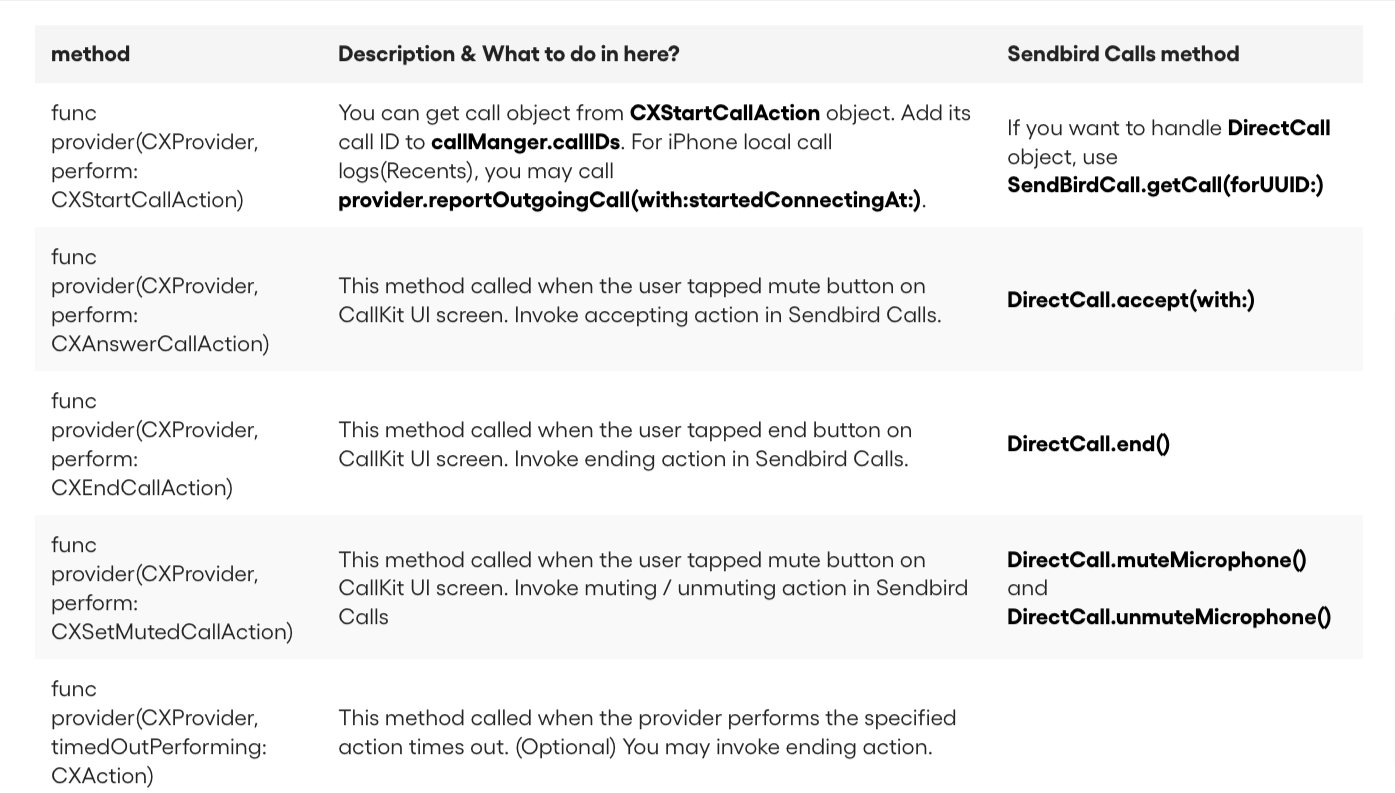Click the "Invoke muting / unmuting action" description
The width and height of the screenshot is (1395, 793).
[x=652, y=588]
